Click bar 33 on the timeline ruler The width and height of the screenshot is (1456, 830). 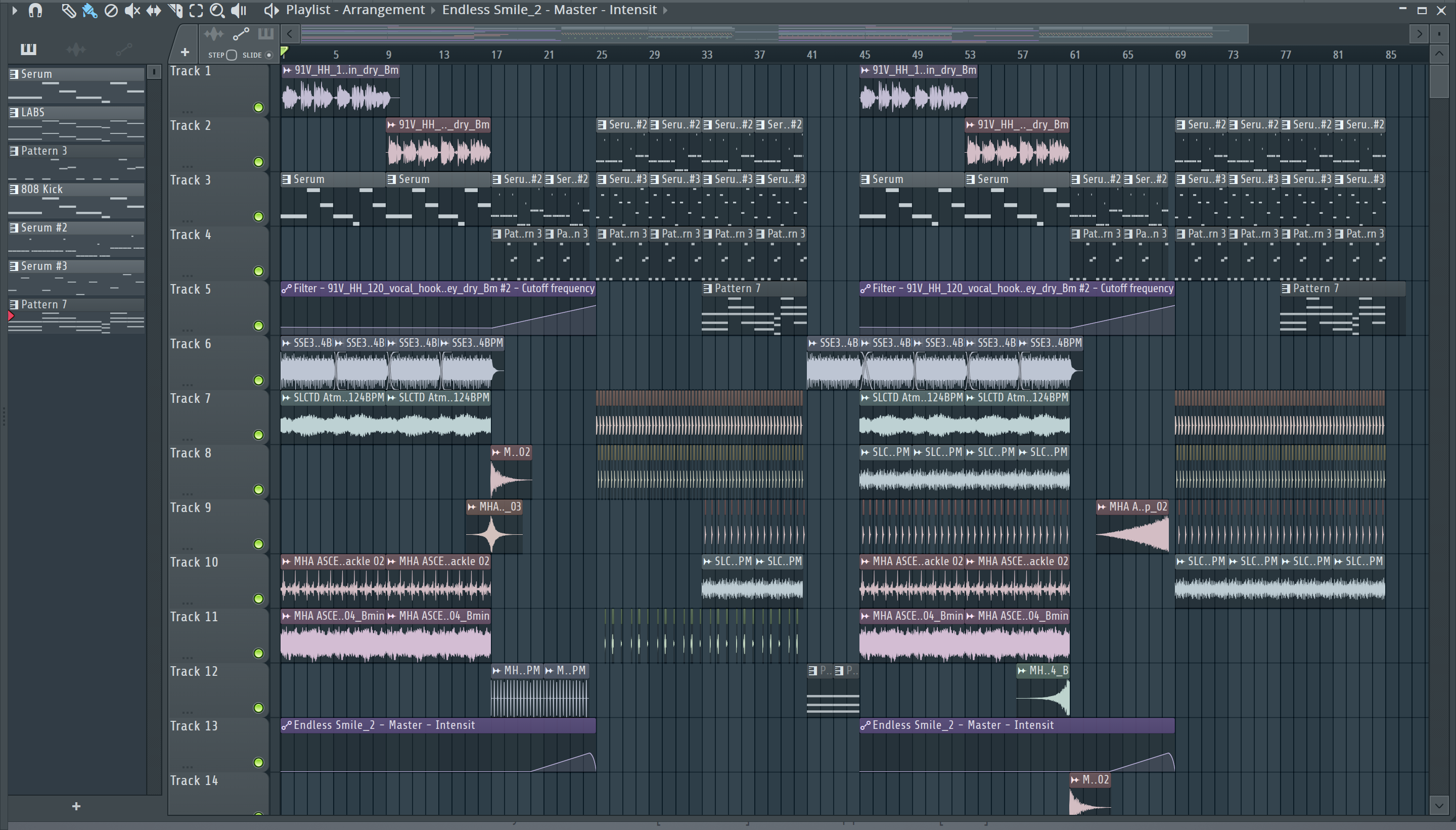(707, 55)
